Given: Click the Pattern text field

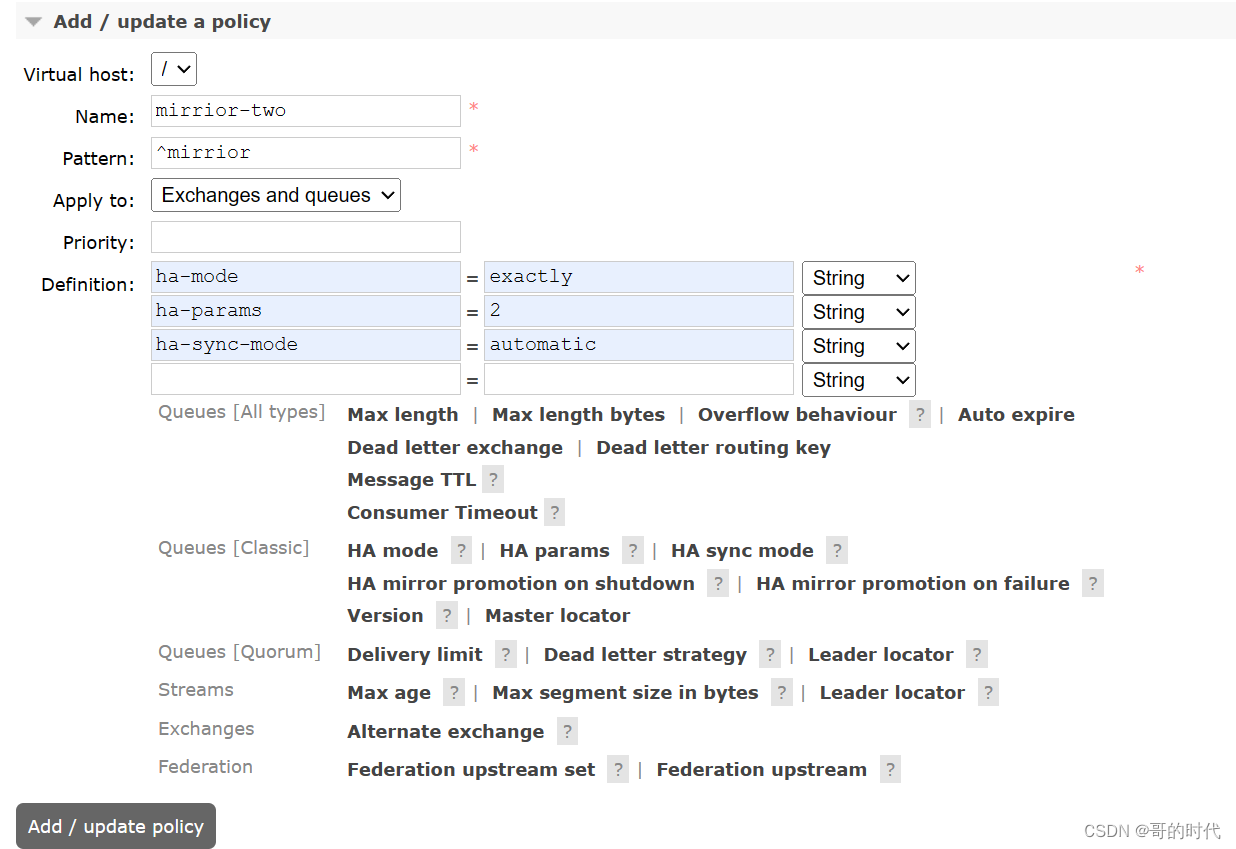Looking at the screenshot, I should tap(306, 153).
